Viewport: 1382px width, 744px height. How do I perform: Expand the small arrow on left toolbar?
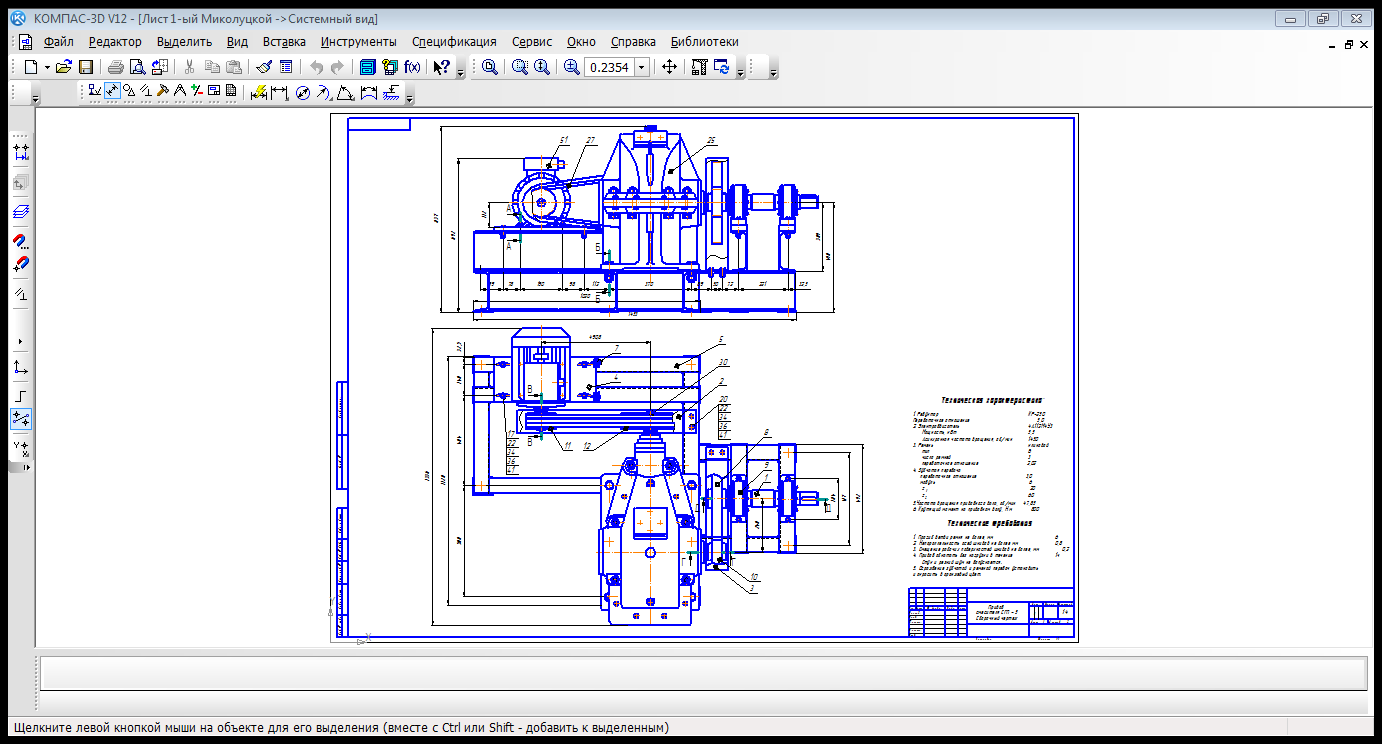coord(21,340)
